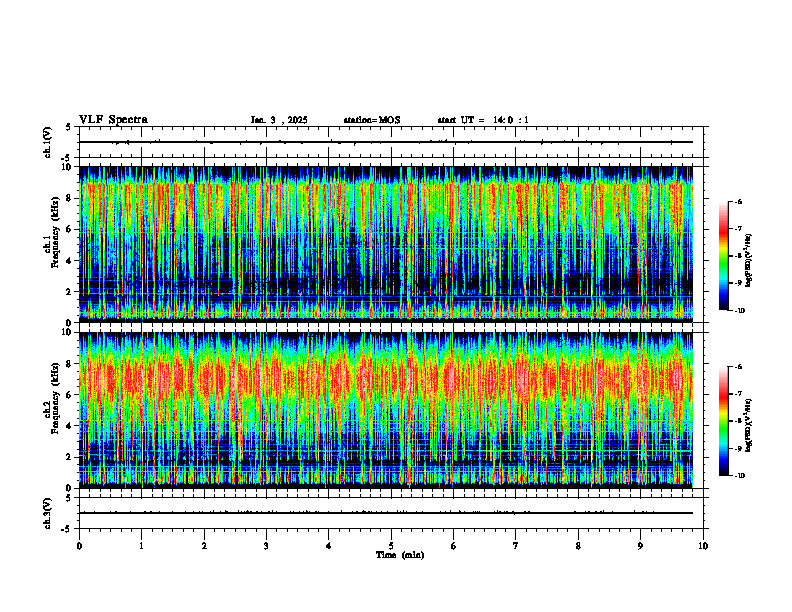The width and height of the screenshot is (792, 612).
Task: Click time axis tick label "10"
Action: (703, 546)
